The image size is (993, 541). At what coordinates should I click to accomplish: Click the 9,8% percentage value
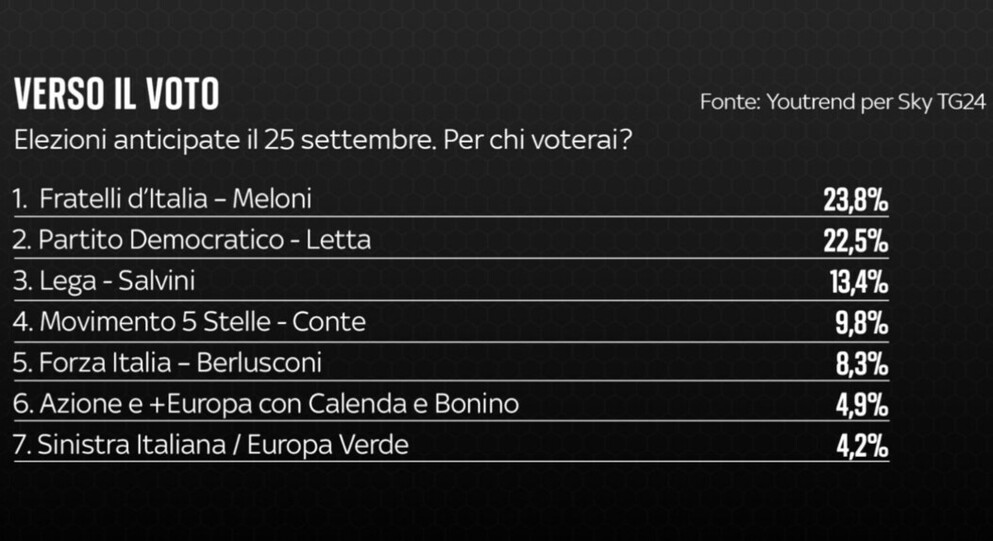tap(862, 324)
